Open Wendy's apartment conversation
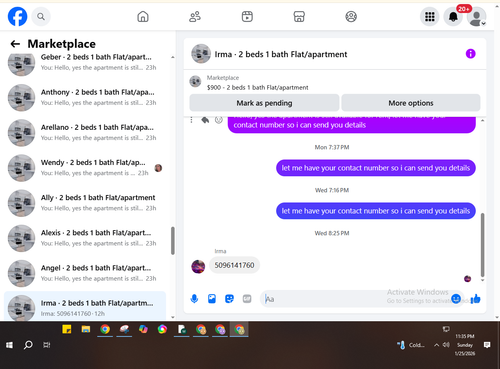 pyautogui.click(x=85, y=168)
